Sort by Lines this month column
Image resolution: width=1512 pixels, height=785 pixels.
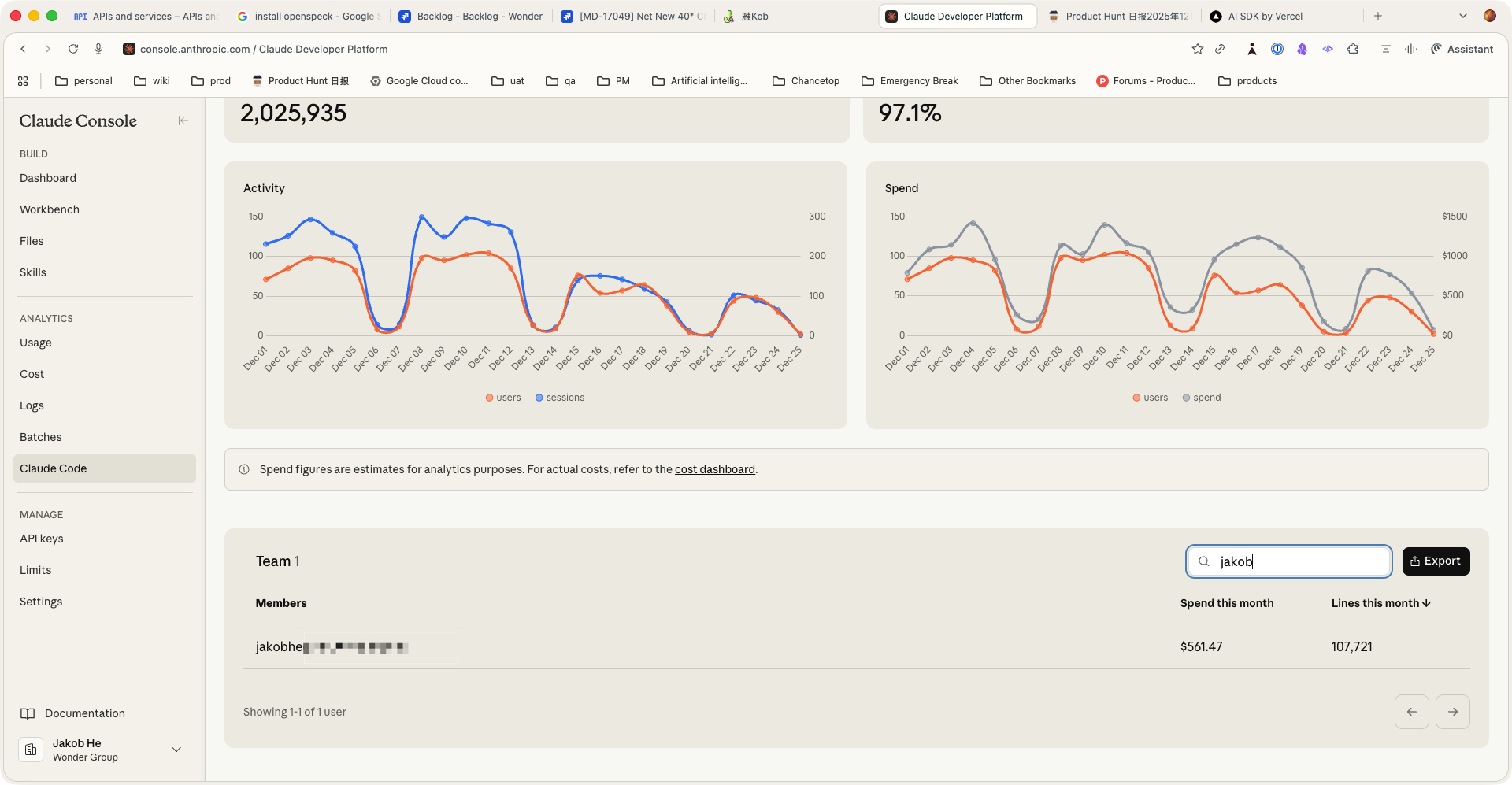[1380, 603]
